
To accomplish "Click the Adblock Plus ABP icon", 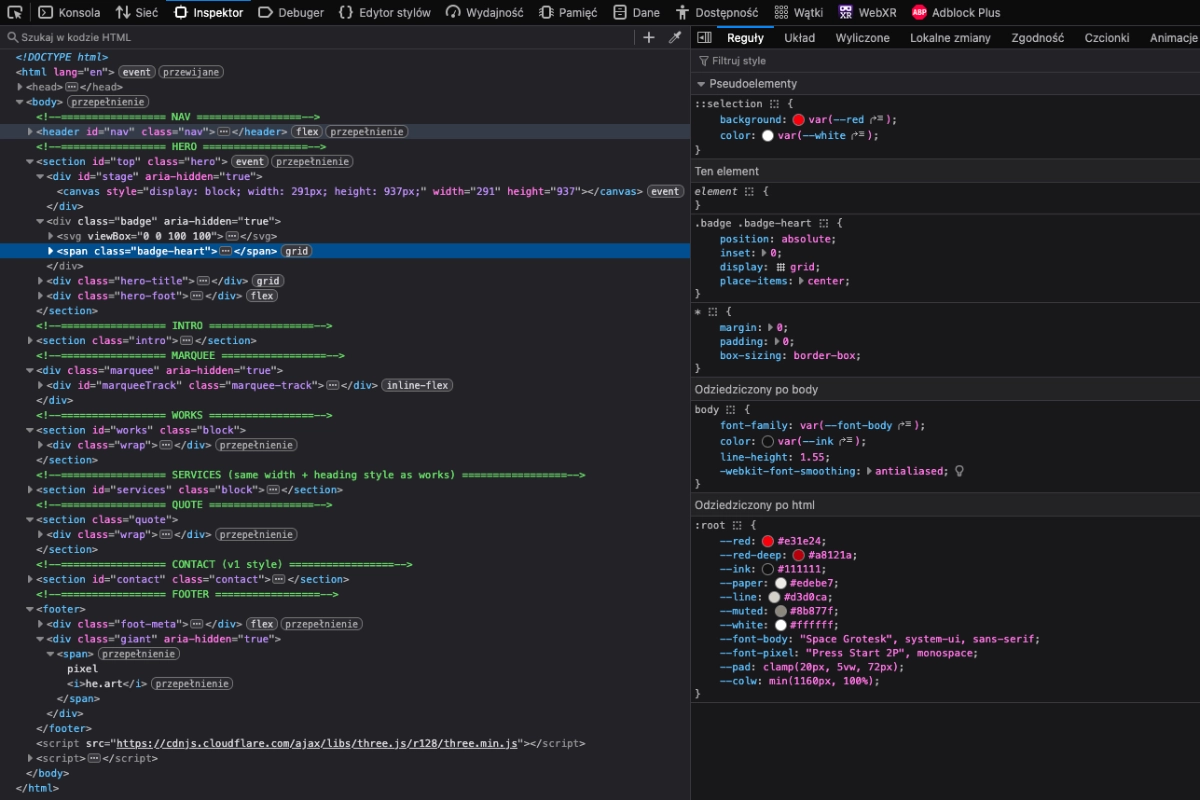I will click(919, 12).
